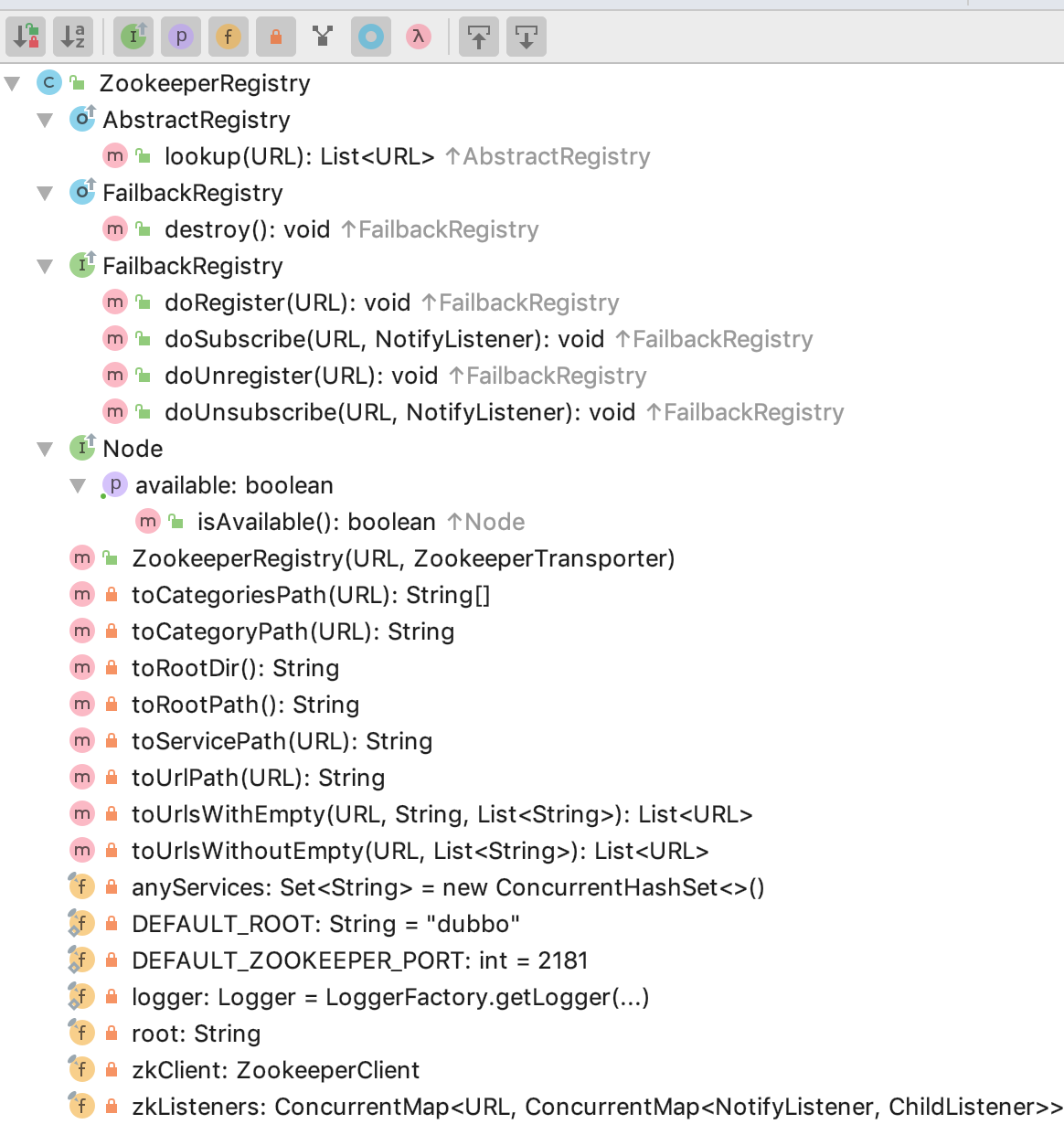The height and width of the screenshot is (1124, 1064).
Task: Click method icon beside doUnregister(URL)
Action: pos(115,376)
